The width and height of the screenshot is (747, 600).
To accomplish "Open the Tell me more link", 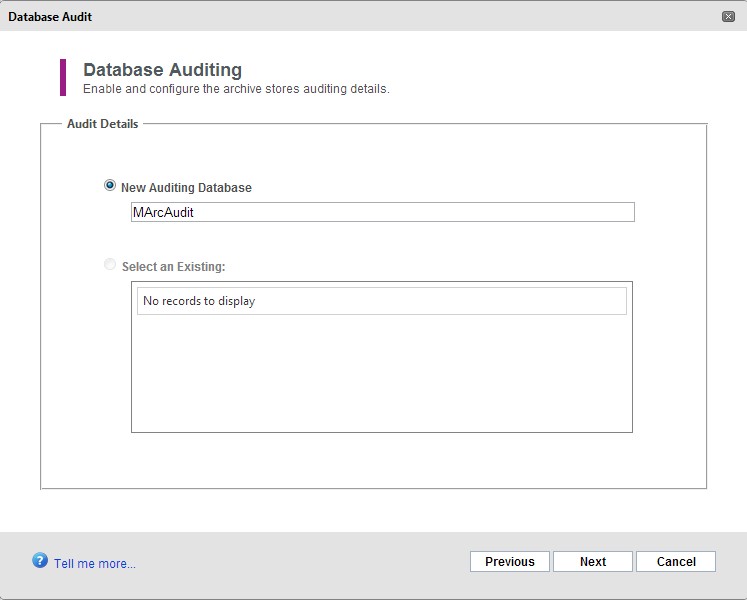I will coord(95,563).
